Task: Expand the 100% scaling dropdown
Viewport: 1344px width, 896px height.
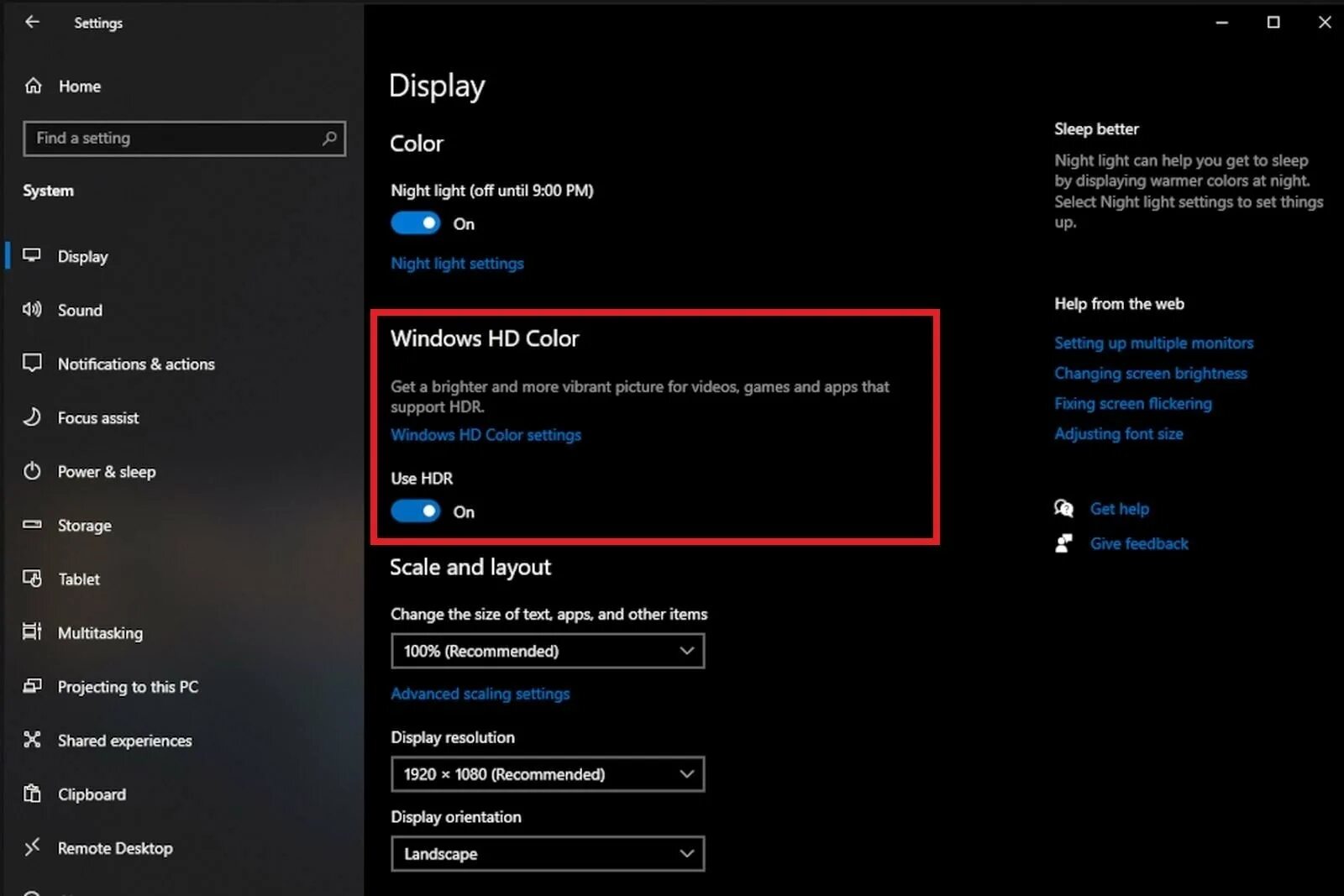Action: [x=548, y=651]
